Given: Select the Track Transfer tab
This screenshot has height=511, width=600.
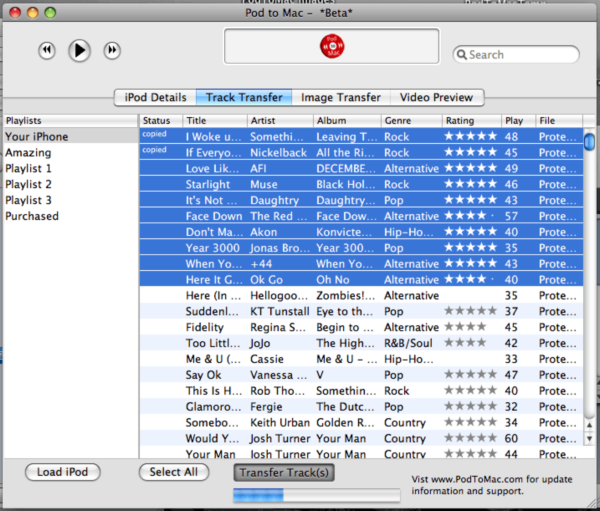Looking at the screenshot, I should coord(244,97).
